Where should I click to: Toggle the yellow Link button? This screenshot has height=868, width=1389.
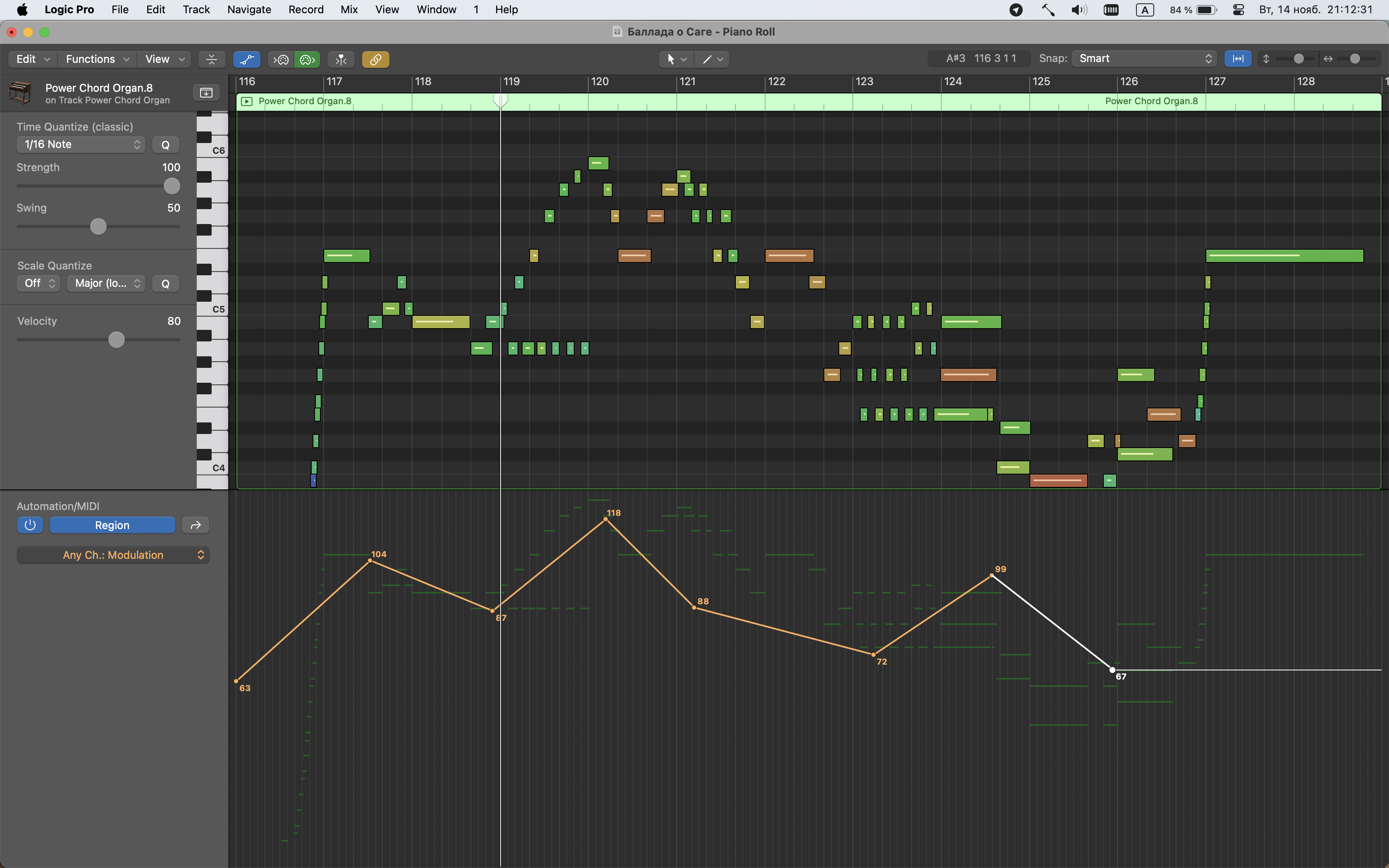click(x=375, y=59)
